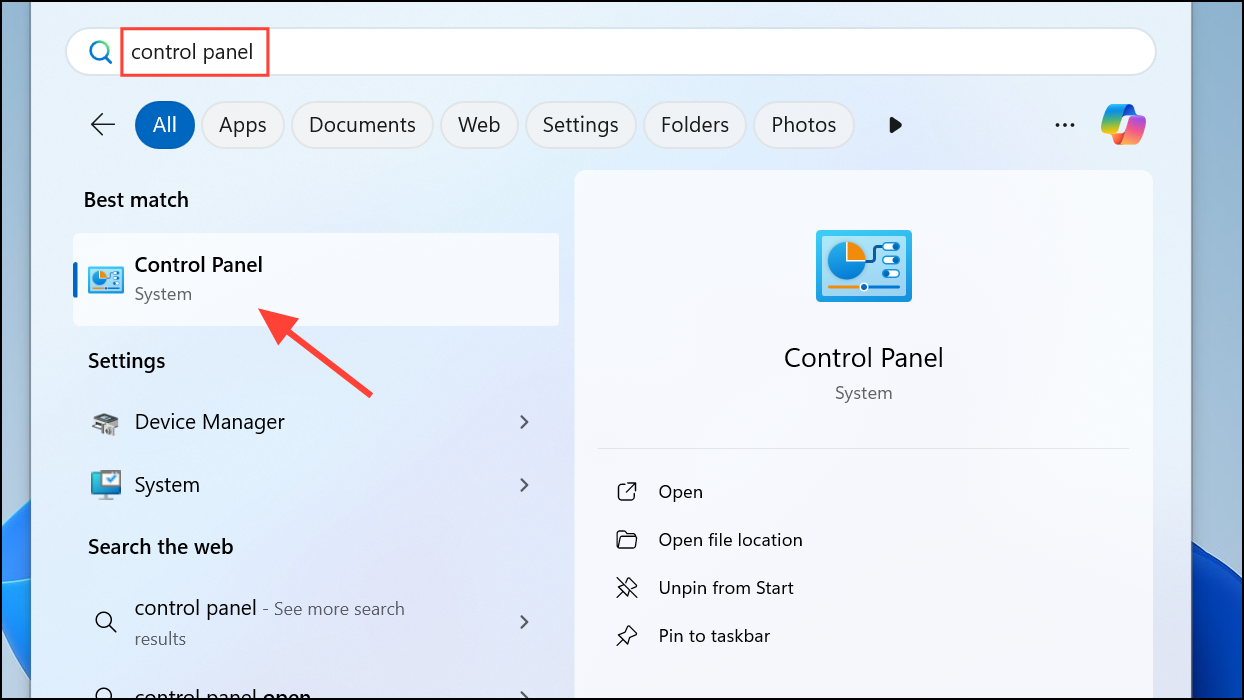The height and width of the screenshot is (700, 1244).
Task: Open web search for "control panel"
Action: coord(316,622)
